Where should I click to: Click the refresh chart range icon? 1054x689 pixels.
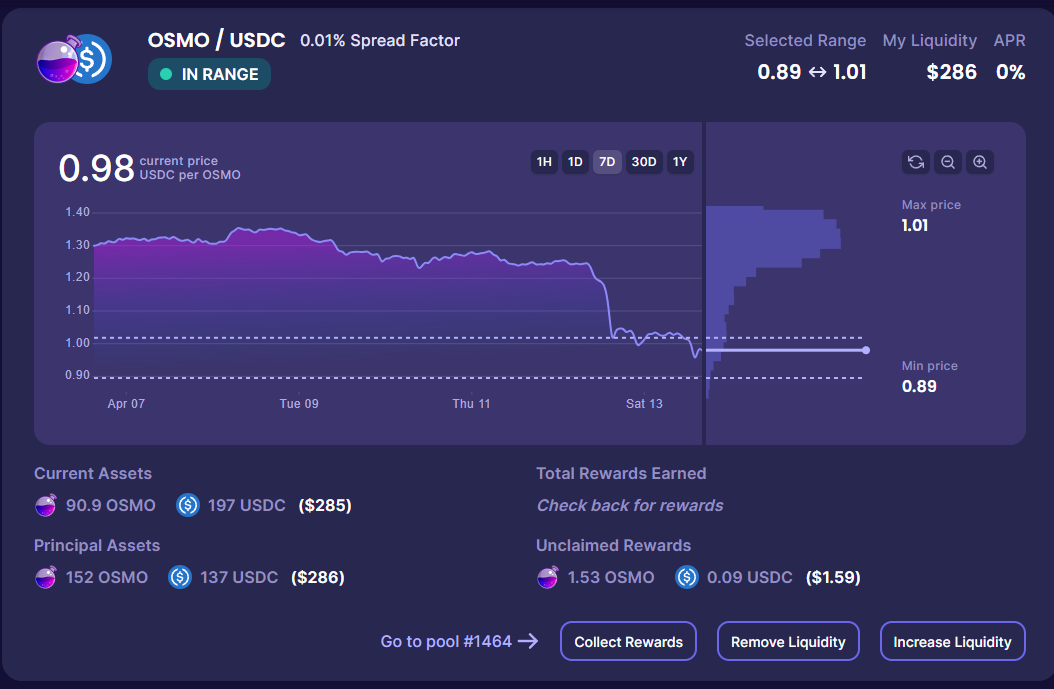click(x=915, y=162)
